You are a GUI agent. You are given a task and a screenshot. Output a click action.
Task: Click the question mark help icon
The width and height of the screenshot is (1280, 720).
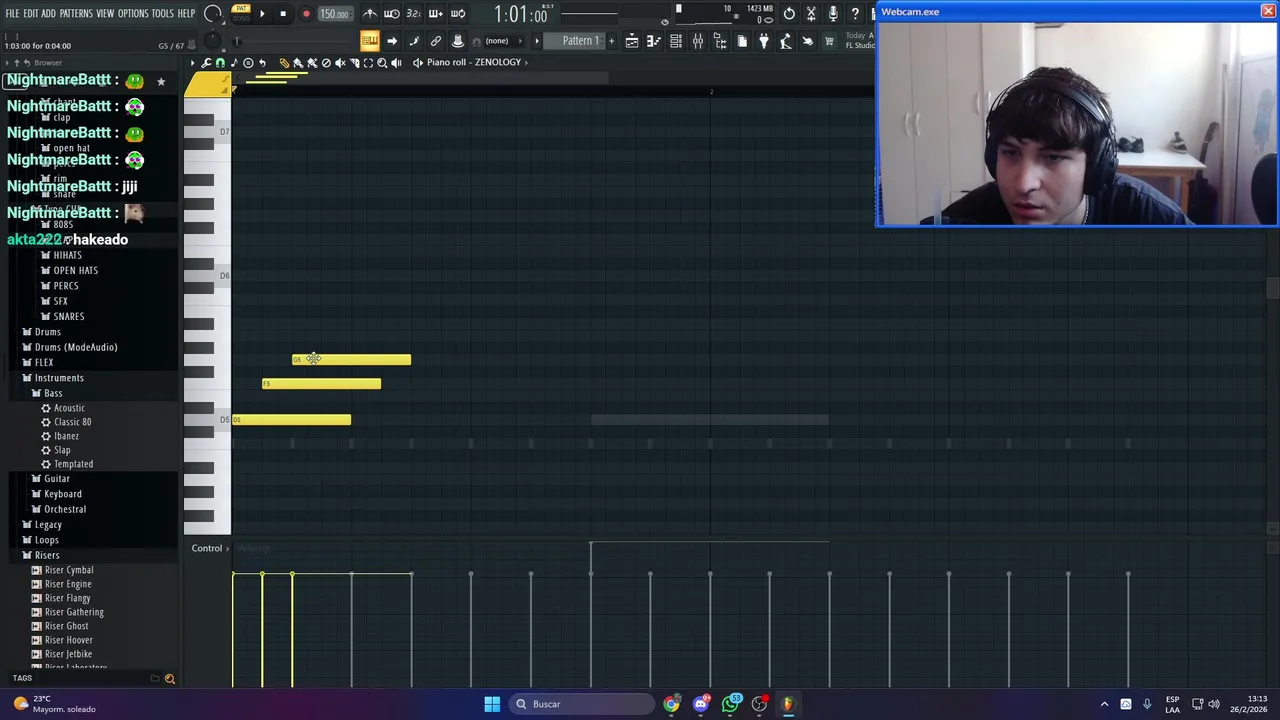pyautogui.click(x=855, y=13)
